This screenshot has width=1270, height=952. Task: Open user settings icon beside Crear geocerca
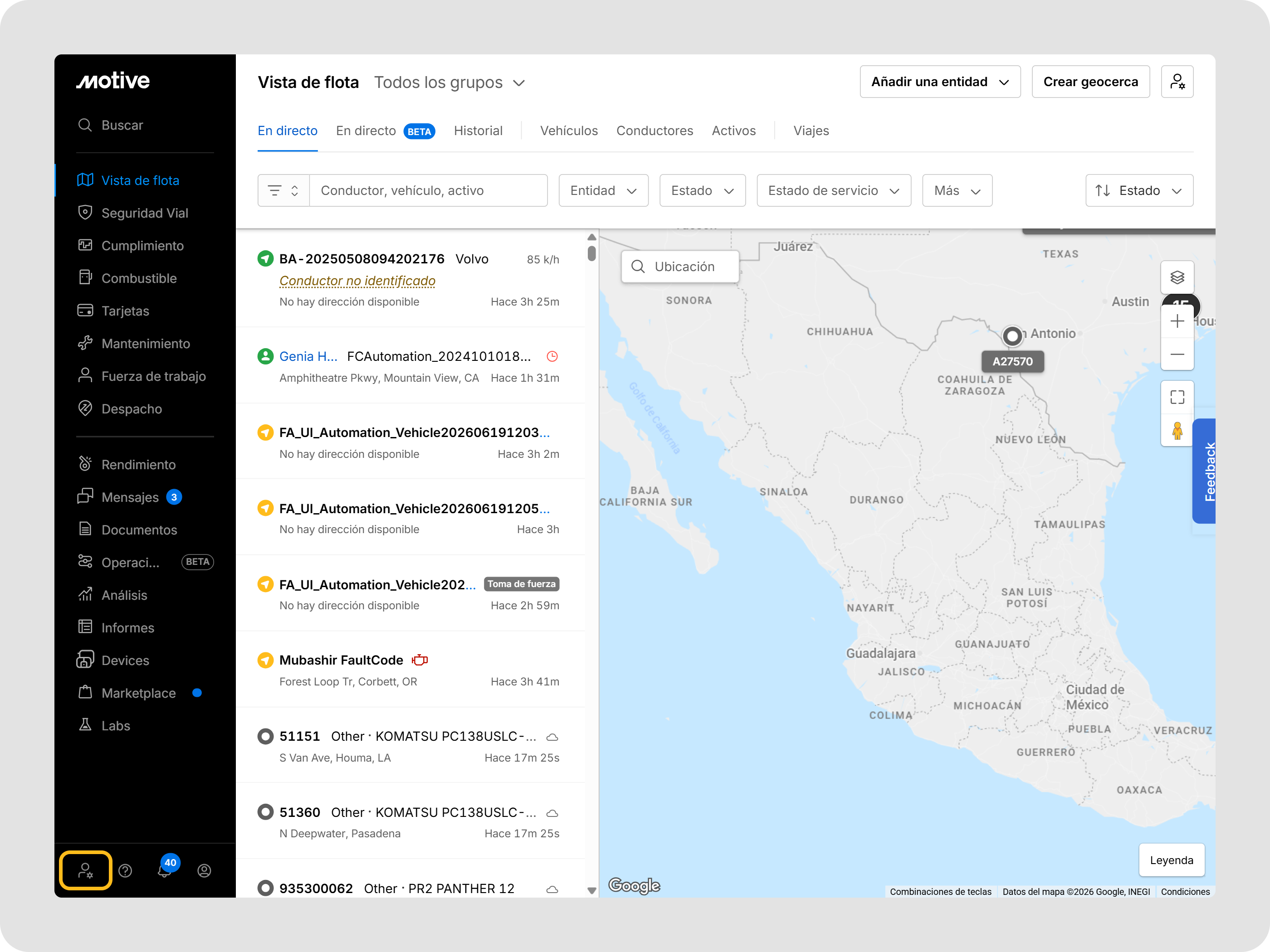click(x=1177, y=82)
